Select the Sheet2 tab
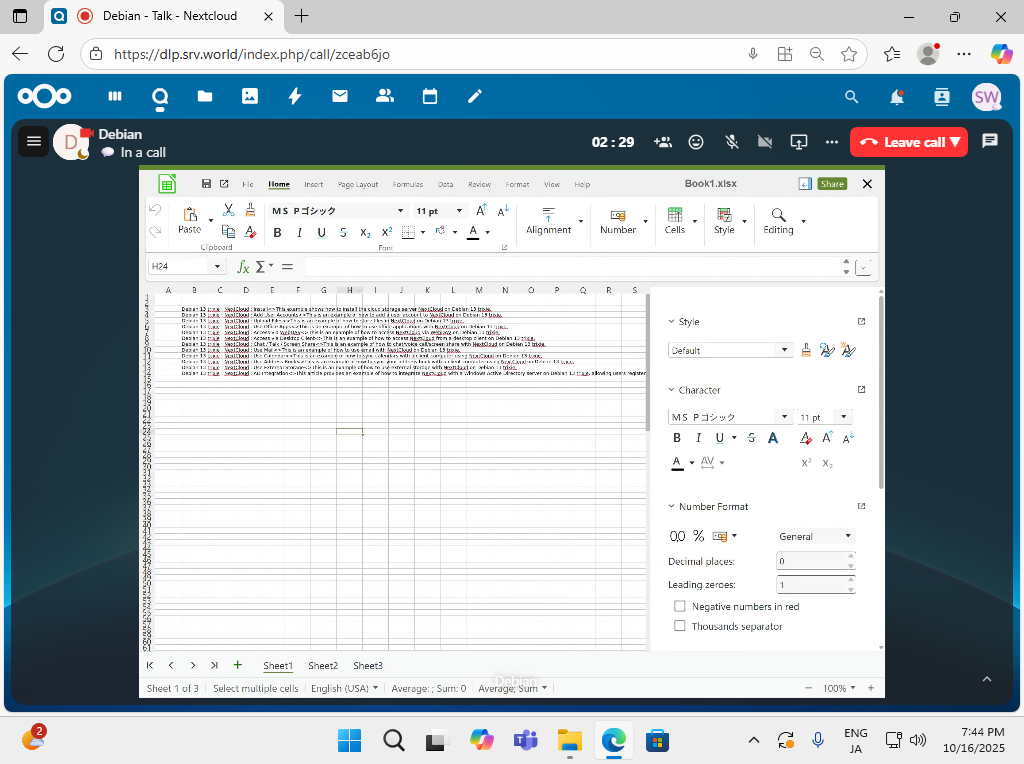Viewport: 1024px width, 764px height. tap(322, 666)
